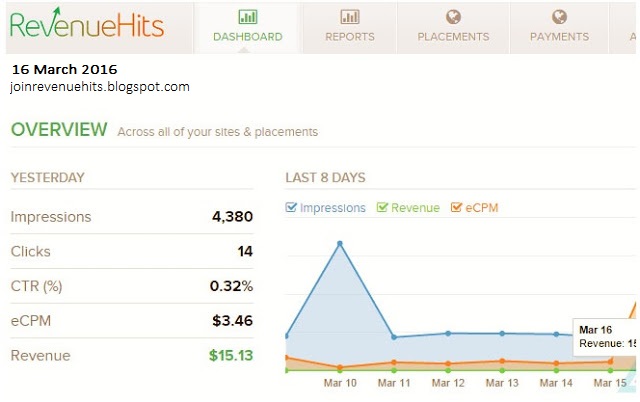Click the Payments globe icon
The image size is (640, 402).
pyautogui.click(x=559, y=17)
